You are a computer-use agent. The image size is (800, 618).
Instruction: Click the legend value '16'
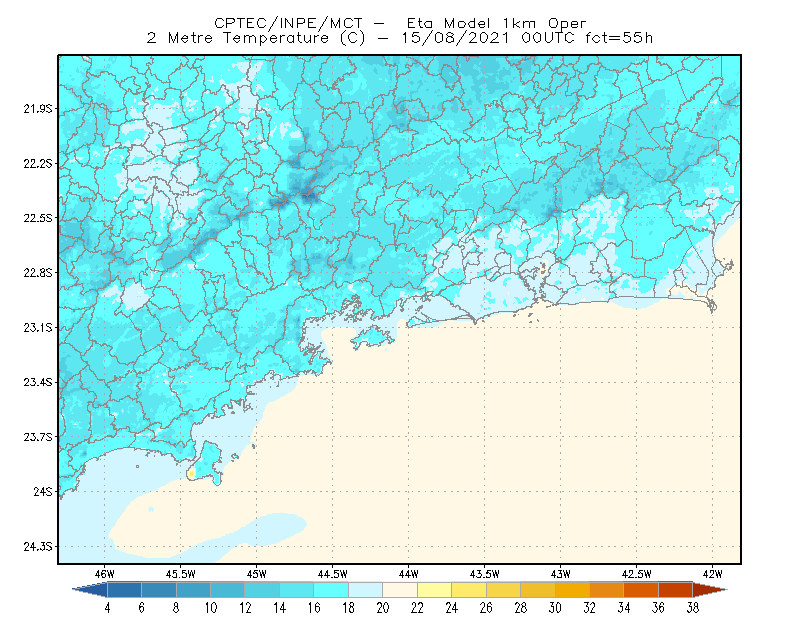314,608
